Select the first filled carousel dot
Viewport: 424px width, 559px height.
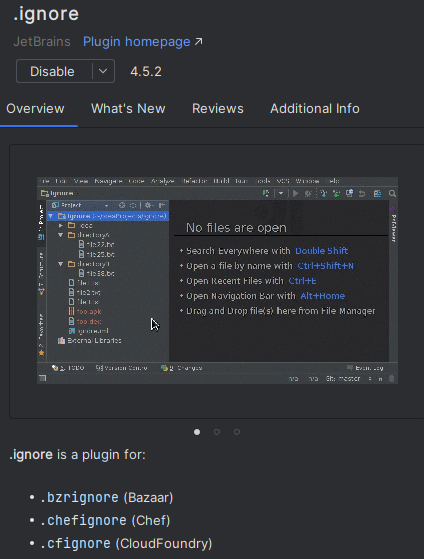197,432
